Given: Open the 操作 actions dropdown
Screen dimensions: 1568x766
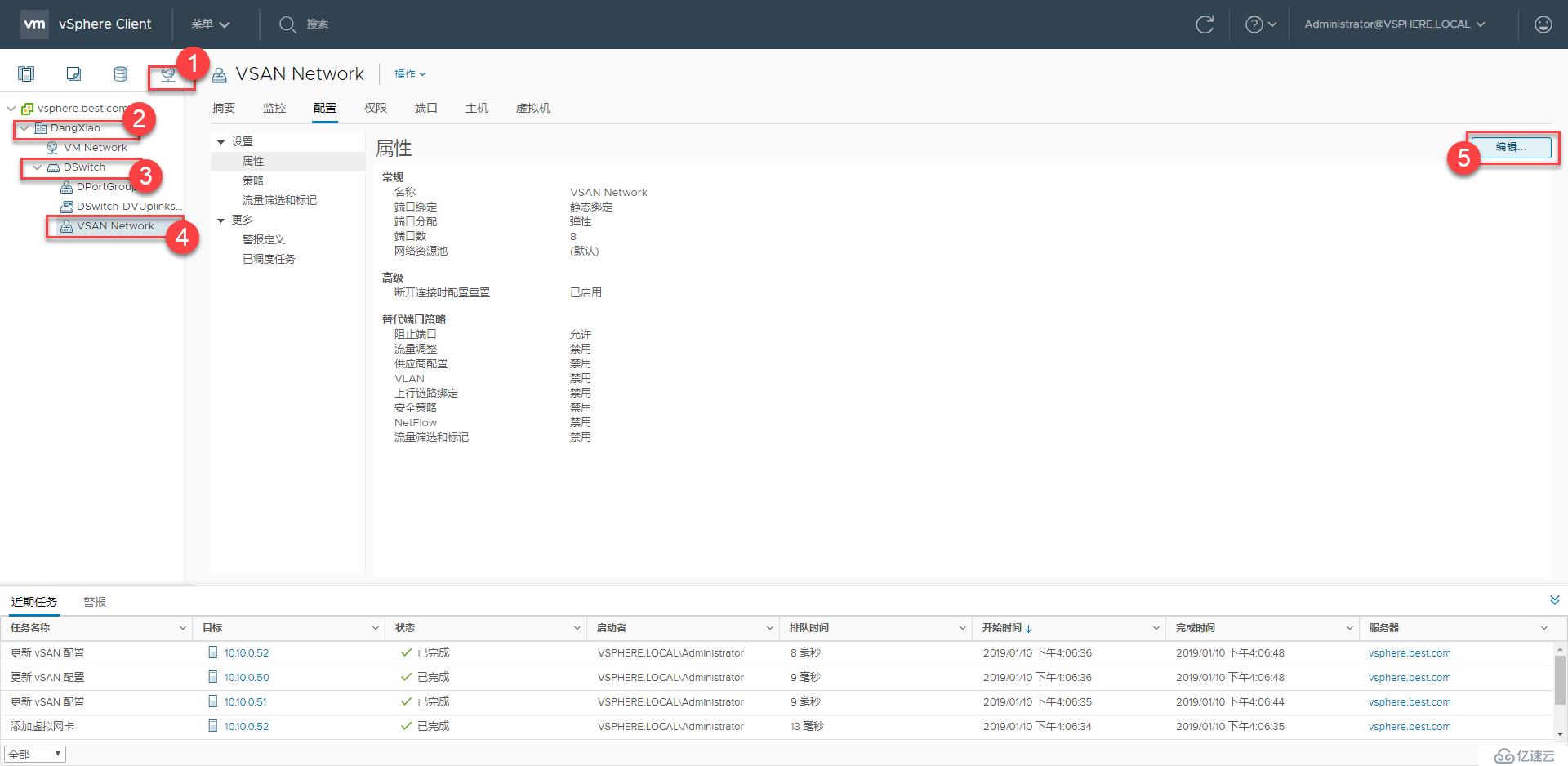Looking at the screenshot, I should click(410, 74).
